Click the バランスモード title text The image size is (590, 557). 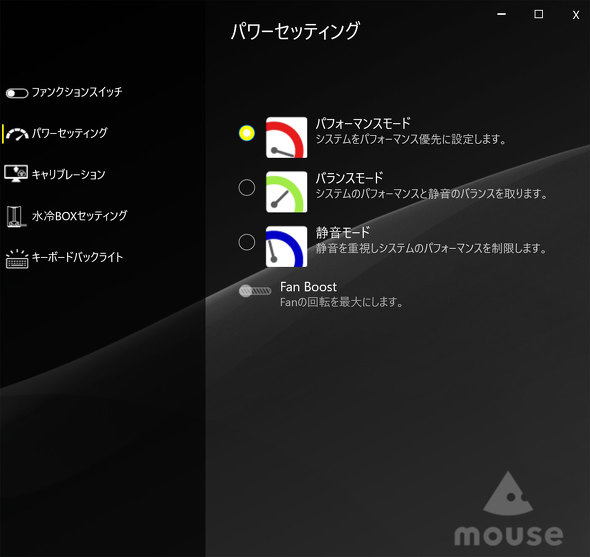click(349, 178)
